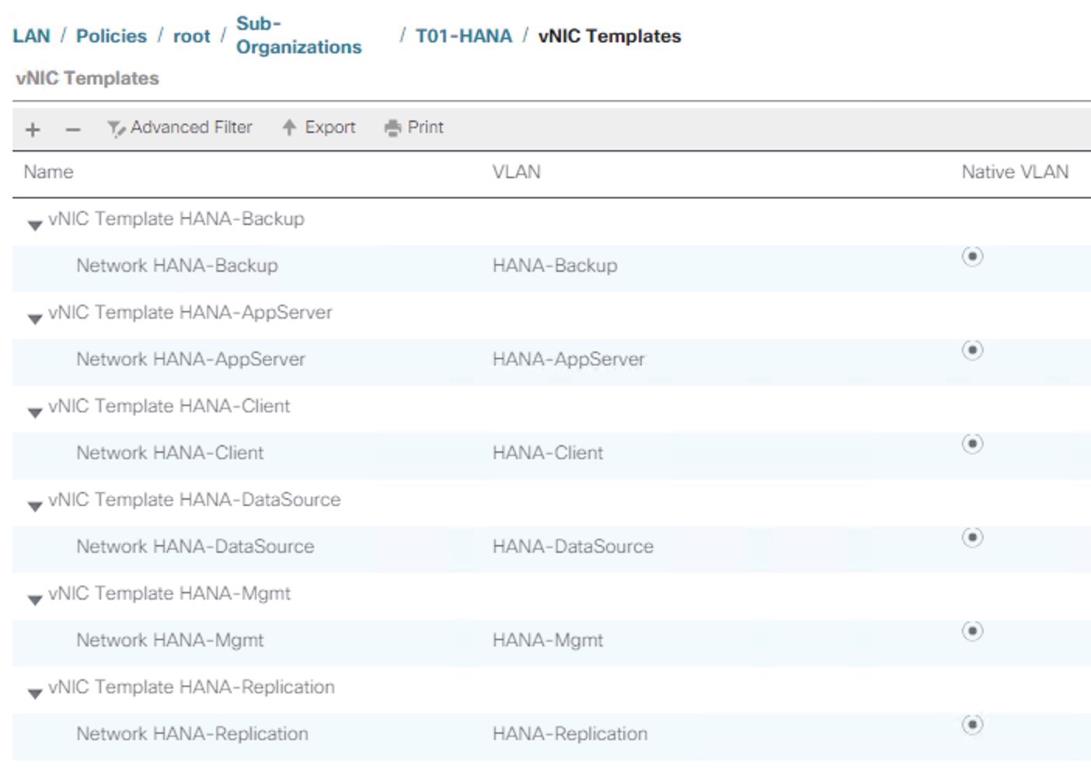Open T01-HANA breadcrumb link
Screen dimensions: 1091x770
pos(463,36)
